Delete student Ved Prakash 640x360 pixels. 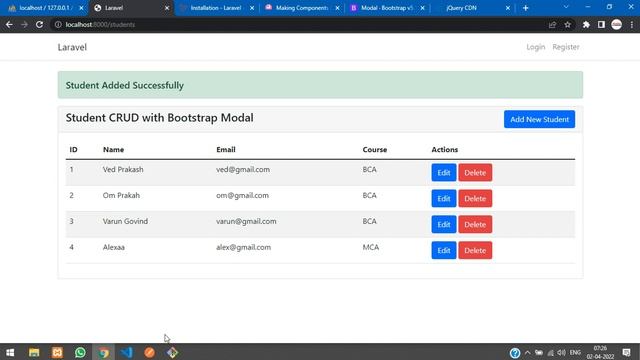point(475,173)
